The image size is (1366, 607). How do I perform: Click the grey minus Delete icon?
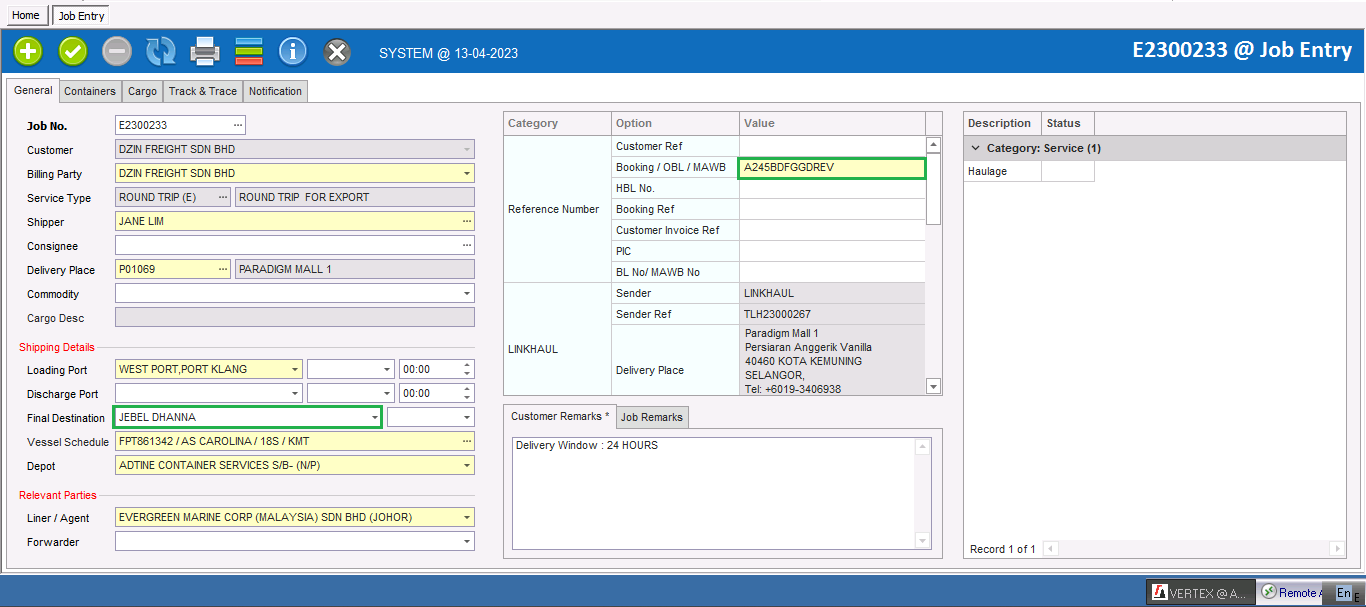tap(117, 51)
